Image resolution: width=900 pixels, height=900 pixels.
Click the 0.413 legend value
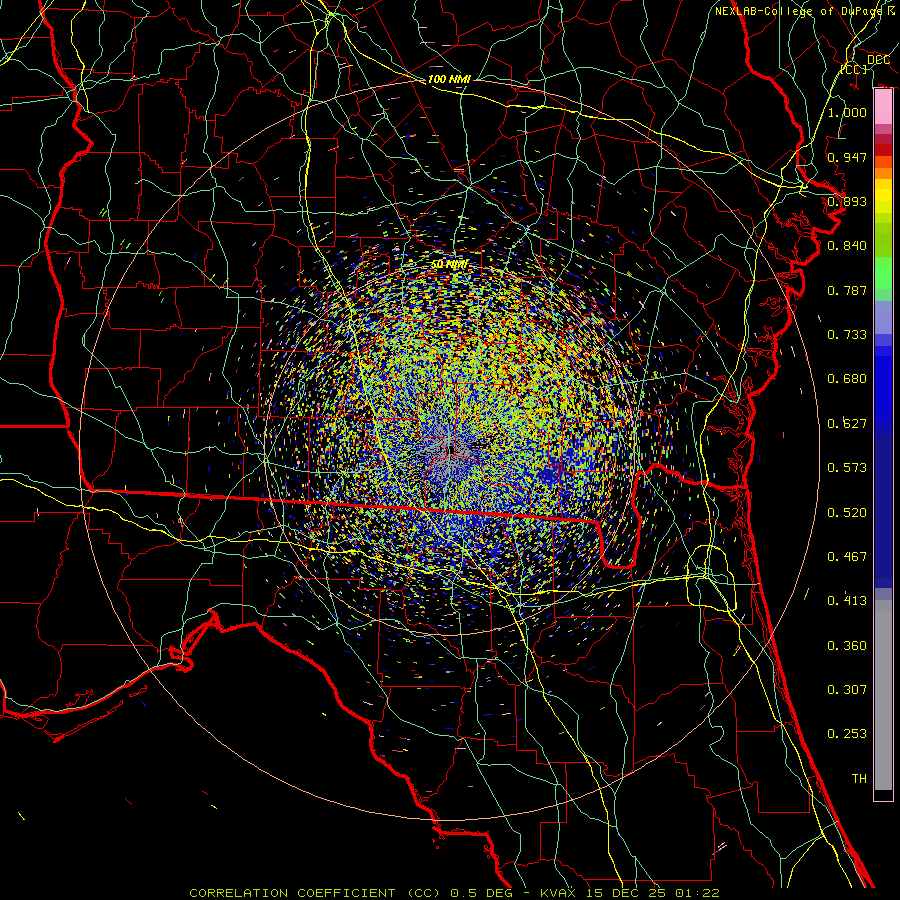(847, 601)
